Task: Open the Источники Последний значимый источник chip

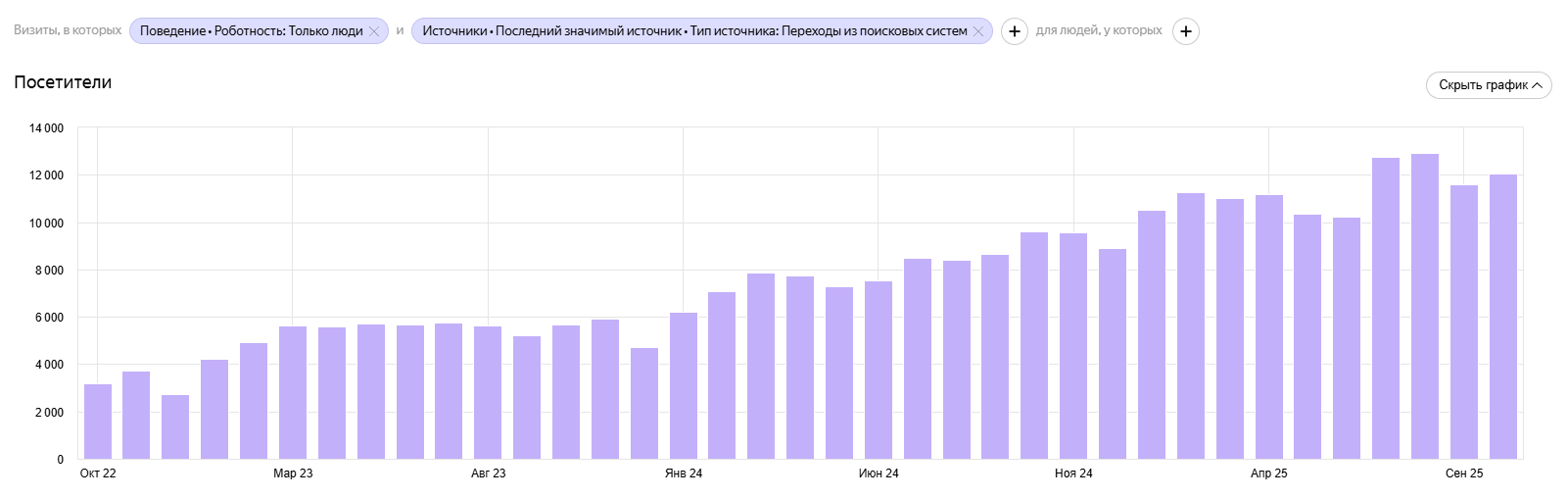Action: [693, 31]
